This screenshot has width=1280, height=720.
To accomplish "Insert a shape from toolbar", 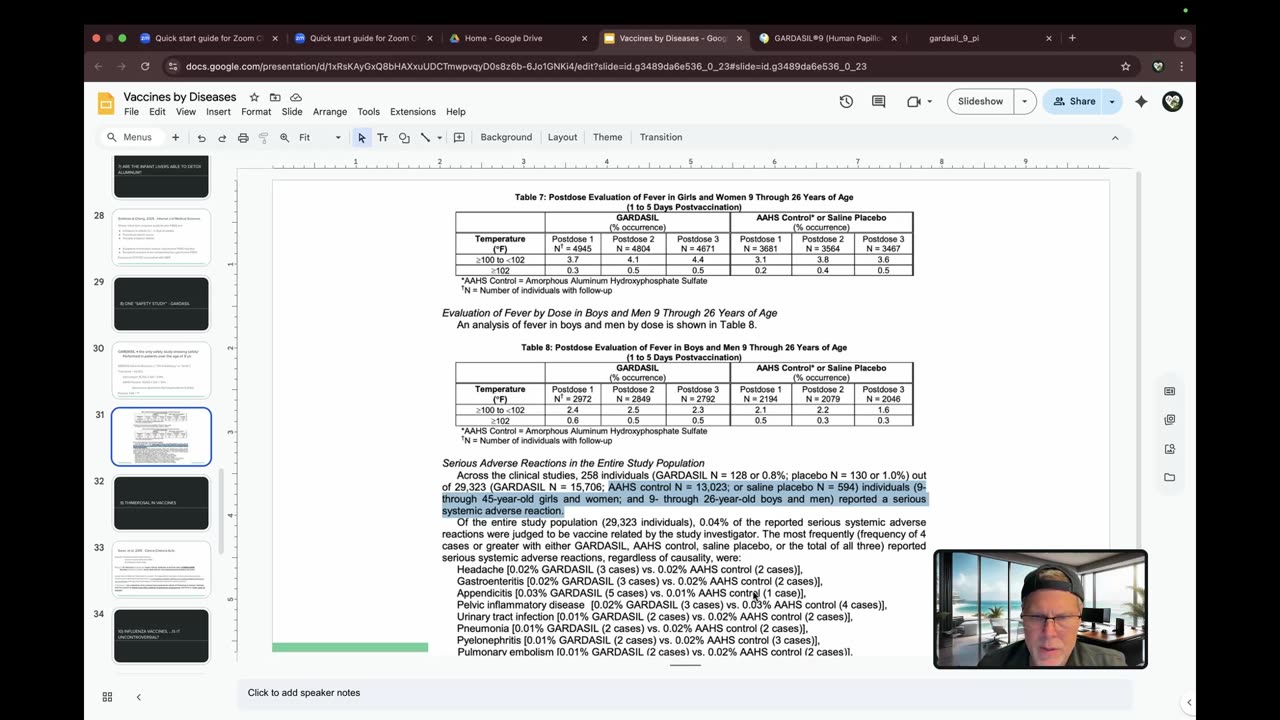I will [404, 137].
